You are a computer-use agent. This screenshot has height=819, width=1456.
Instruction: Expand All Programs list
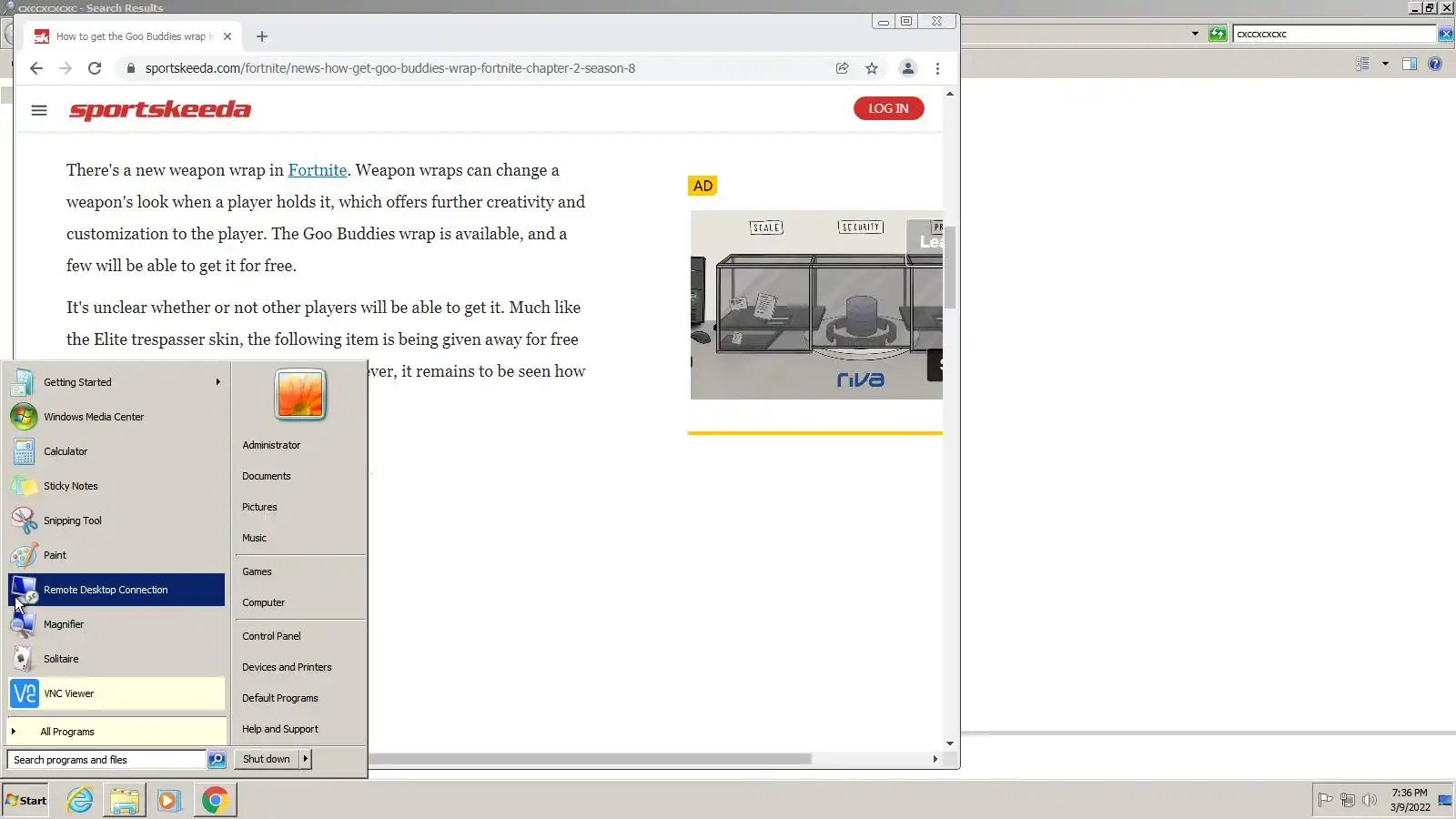(116, 732)
